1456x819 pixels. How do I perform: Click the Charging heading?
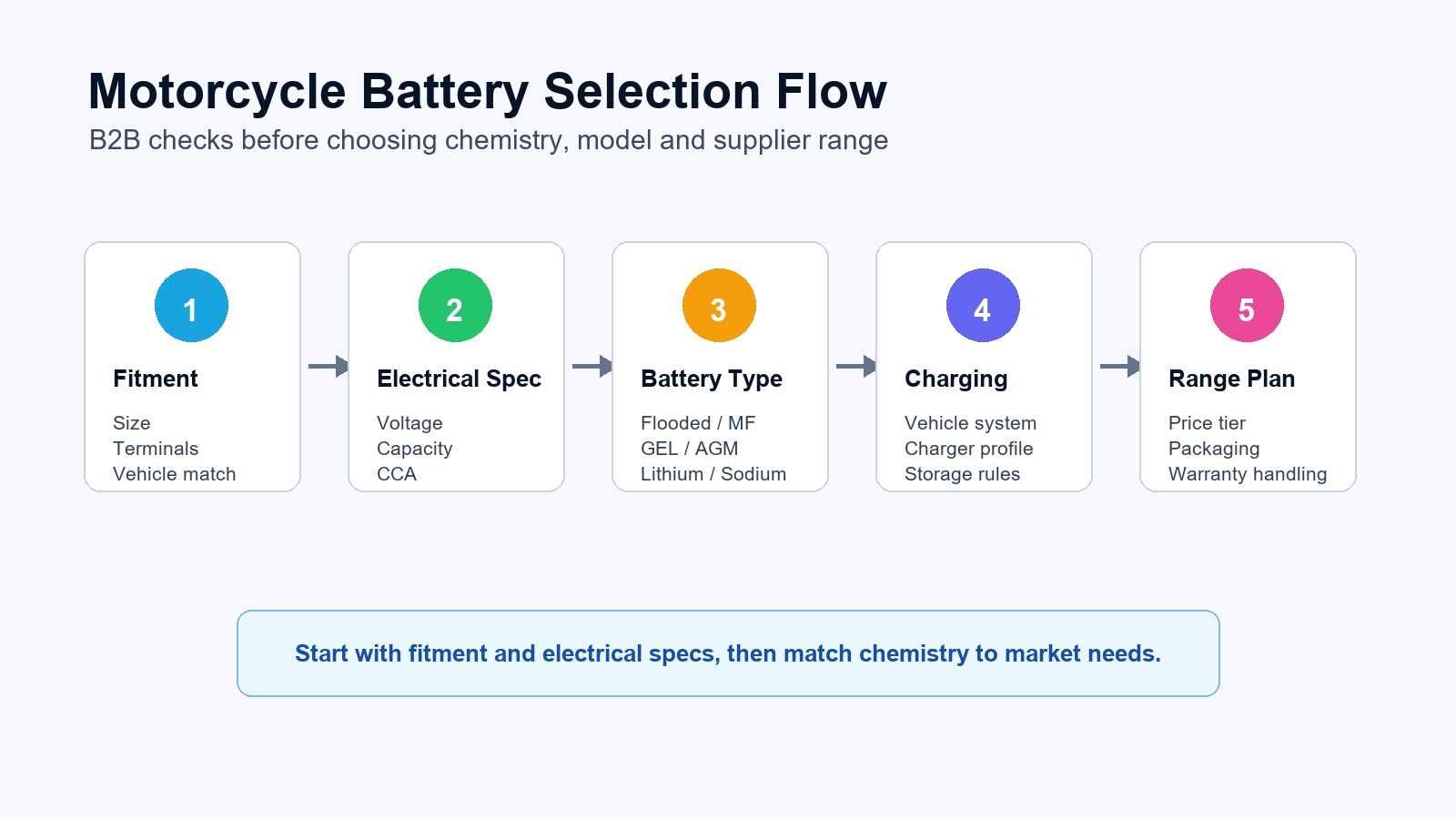coord(955,379)
